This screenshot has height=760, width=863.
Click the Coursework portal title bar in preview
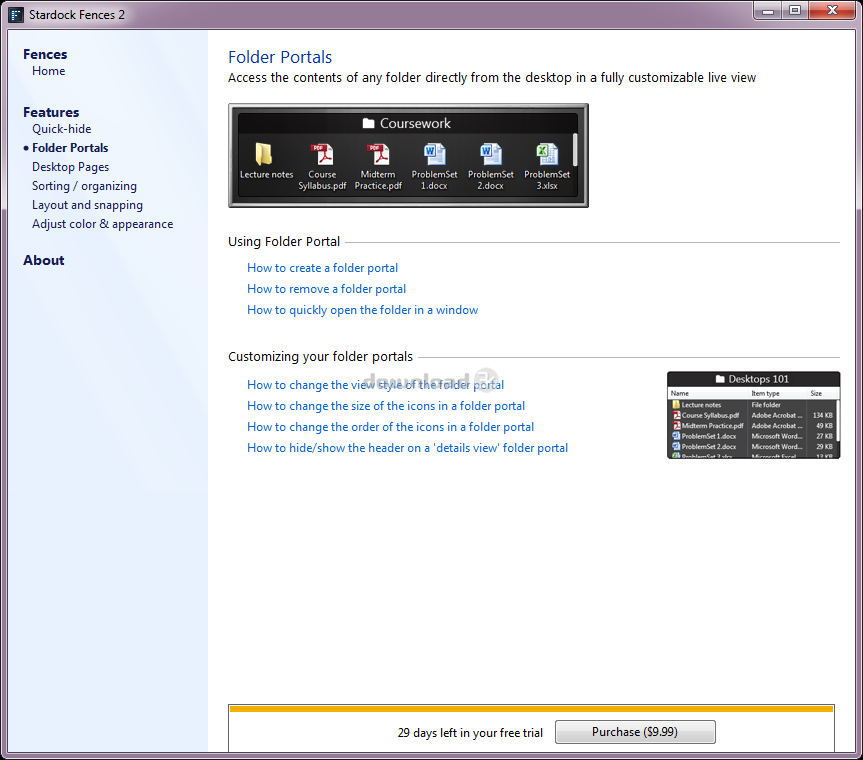[407, 123]
